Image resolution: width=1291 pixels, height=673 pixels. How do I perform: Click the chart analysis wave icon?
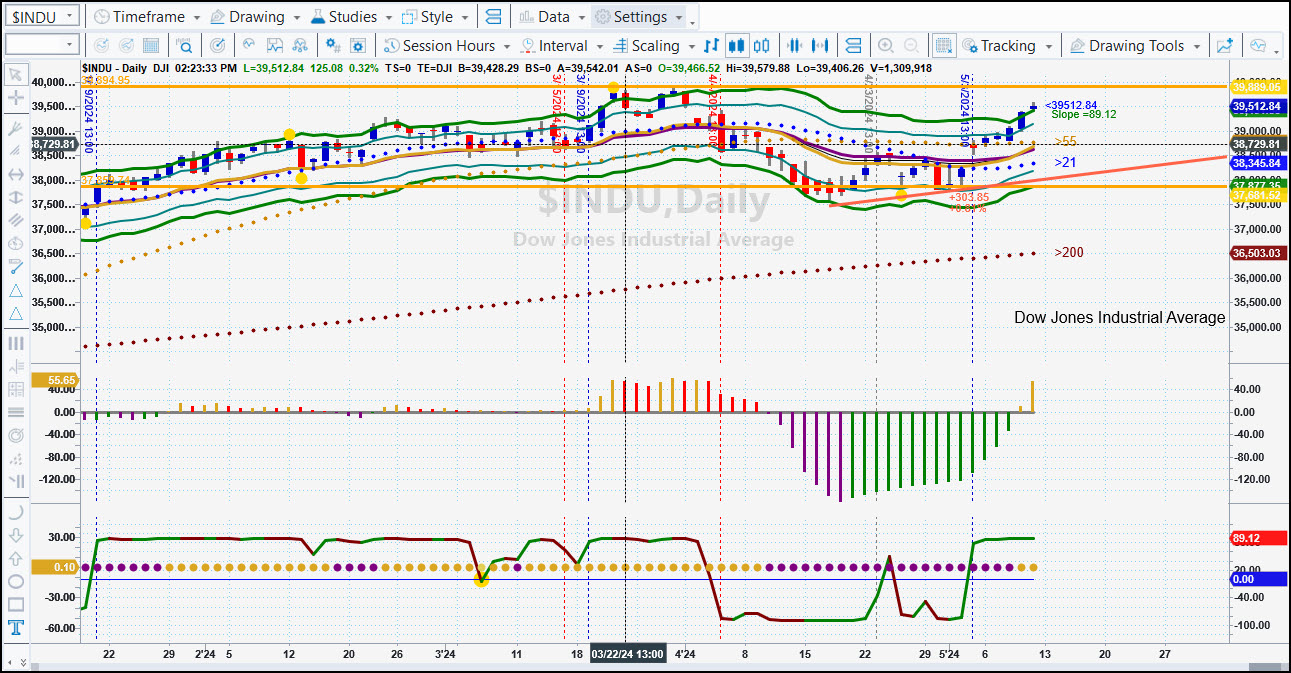pyautogui.click(x=248, y=46)
